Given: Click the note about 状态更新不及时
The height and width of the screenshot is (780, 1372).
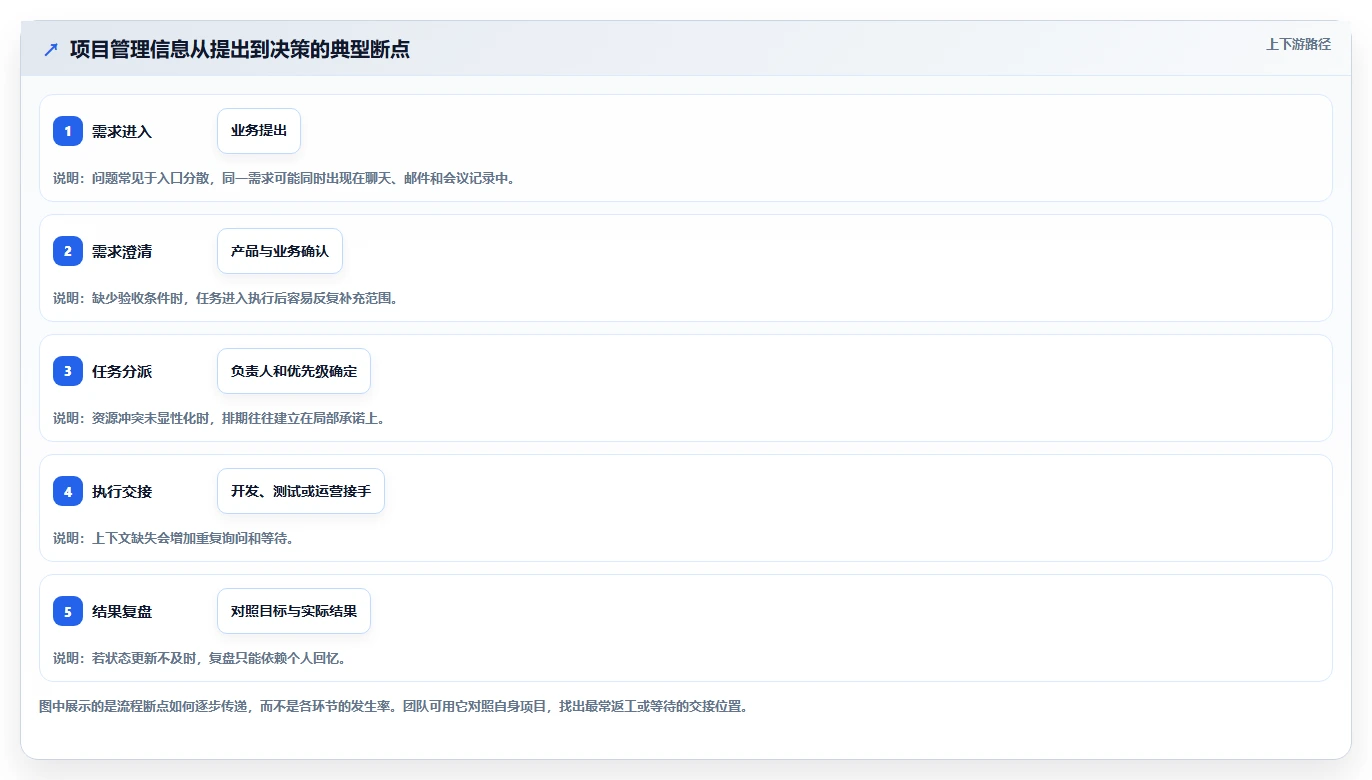Looking at the screenshot, I should point(199,658).
